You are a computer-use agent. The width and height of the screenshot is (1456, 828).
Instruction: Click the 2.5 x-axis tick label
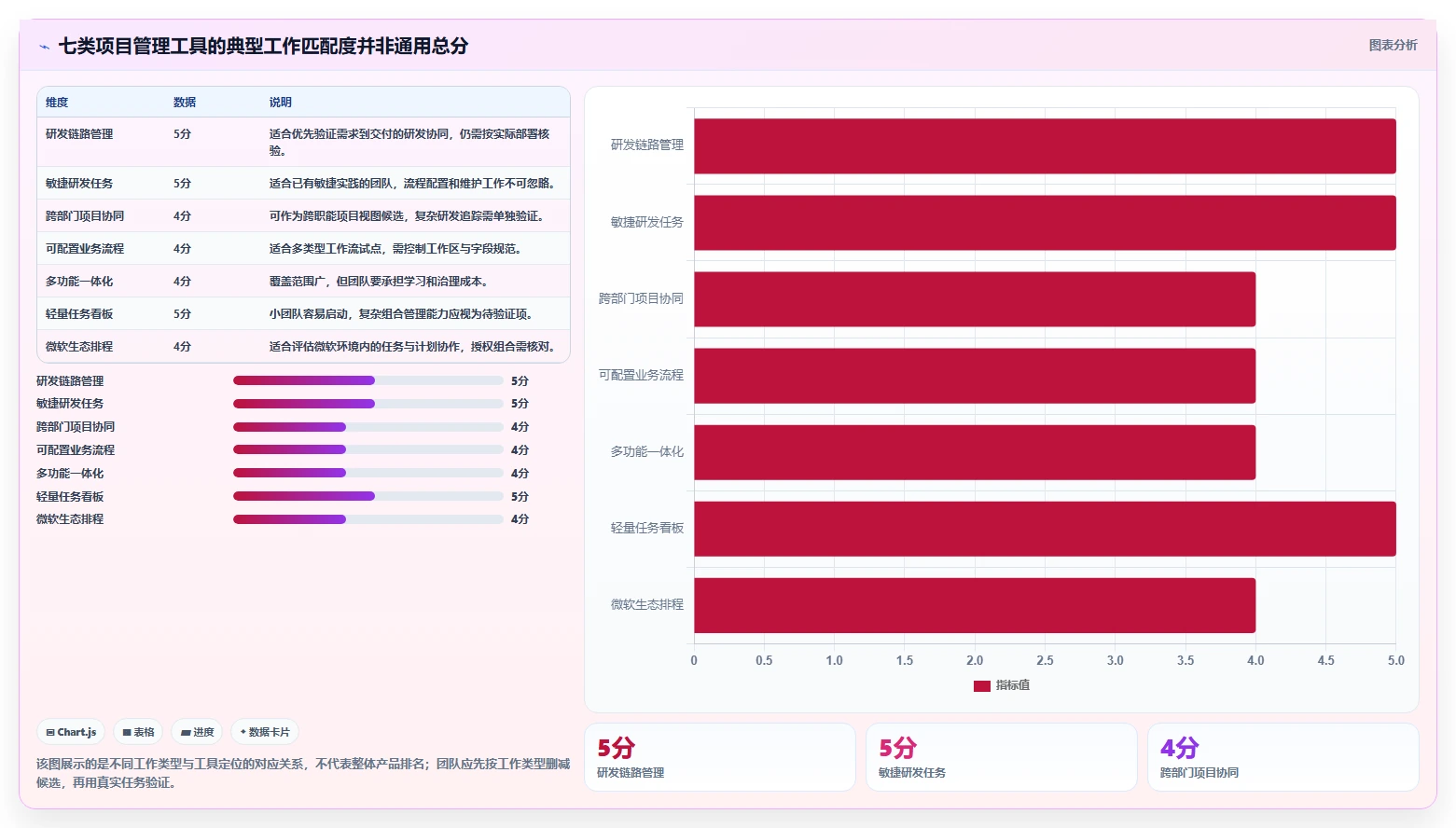[x=1045, y=660]
